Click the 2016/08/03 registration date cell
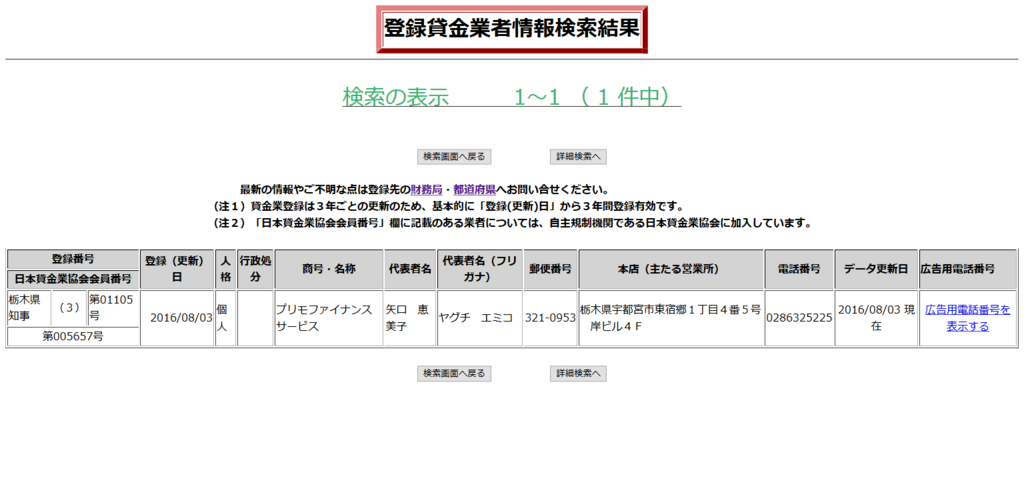Screen dimensions: 1024x485 pyautogui.click(x=178, y=318)
